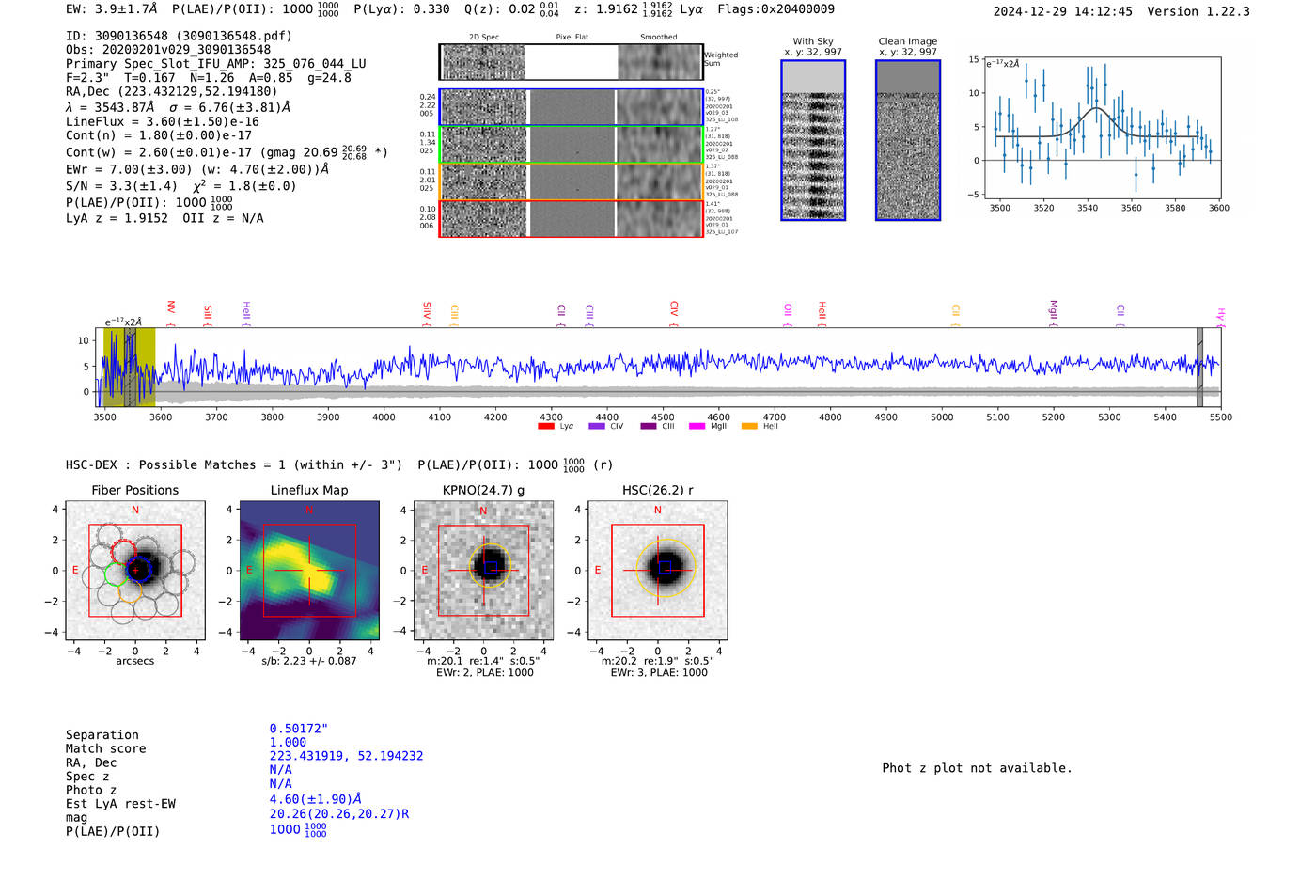Select the magenta MgII legend swatch

697,427
